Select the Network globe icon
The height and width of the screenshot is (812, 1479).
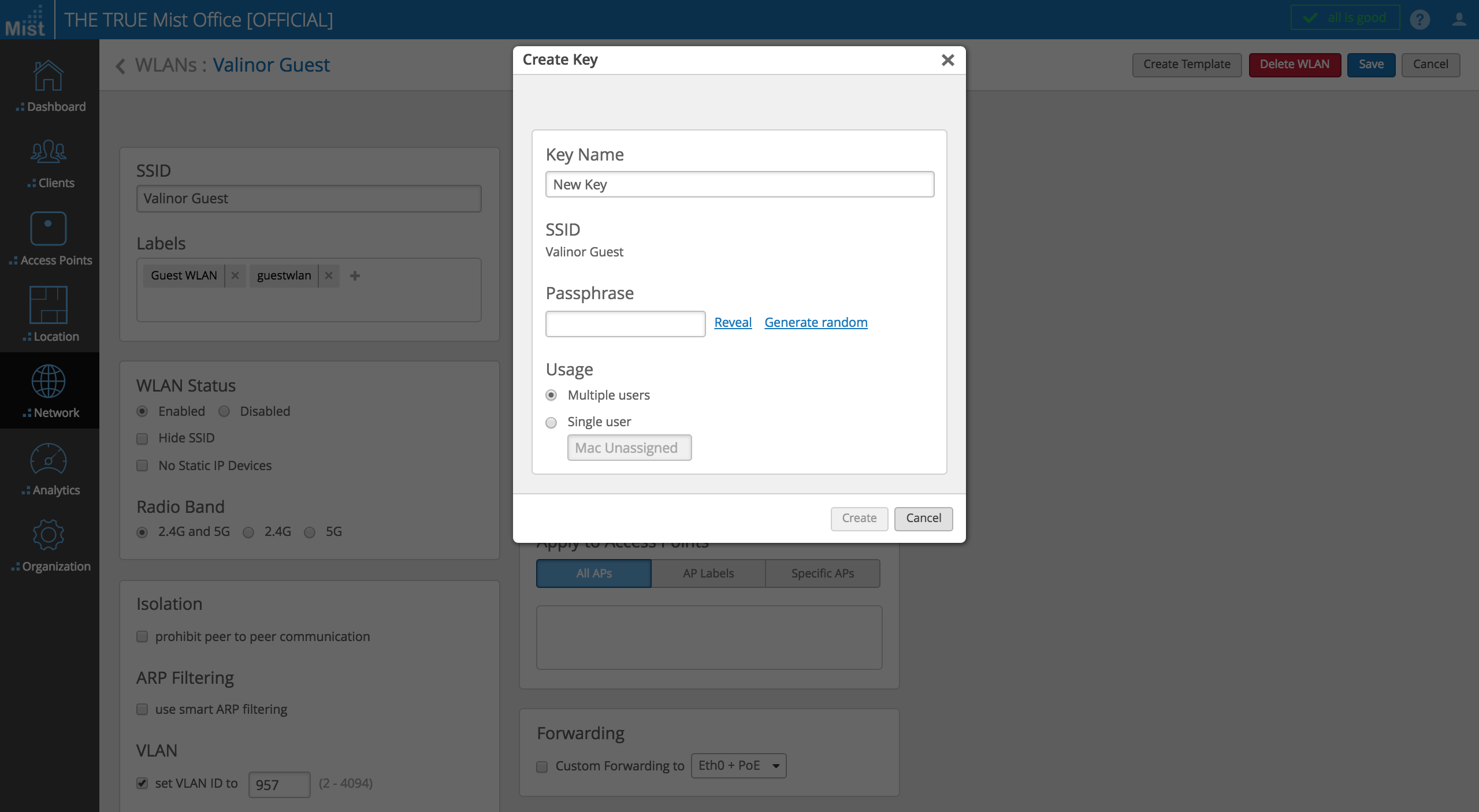[49, 382]
